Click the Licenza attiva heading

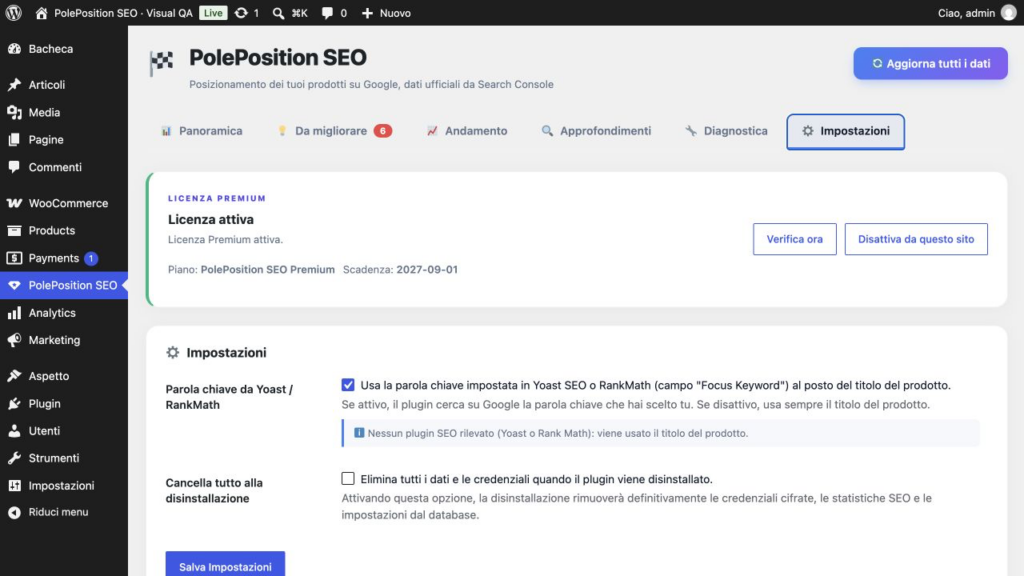211,219
